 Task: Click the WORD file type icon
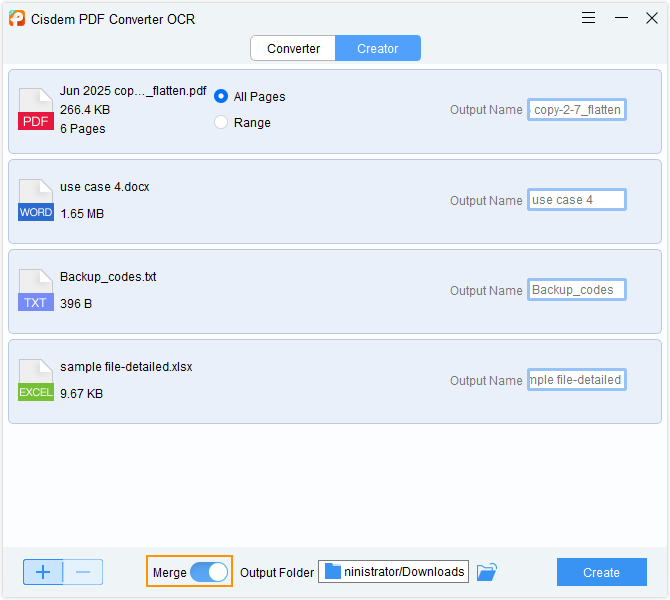[x=36, y=200]
